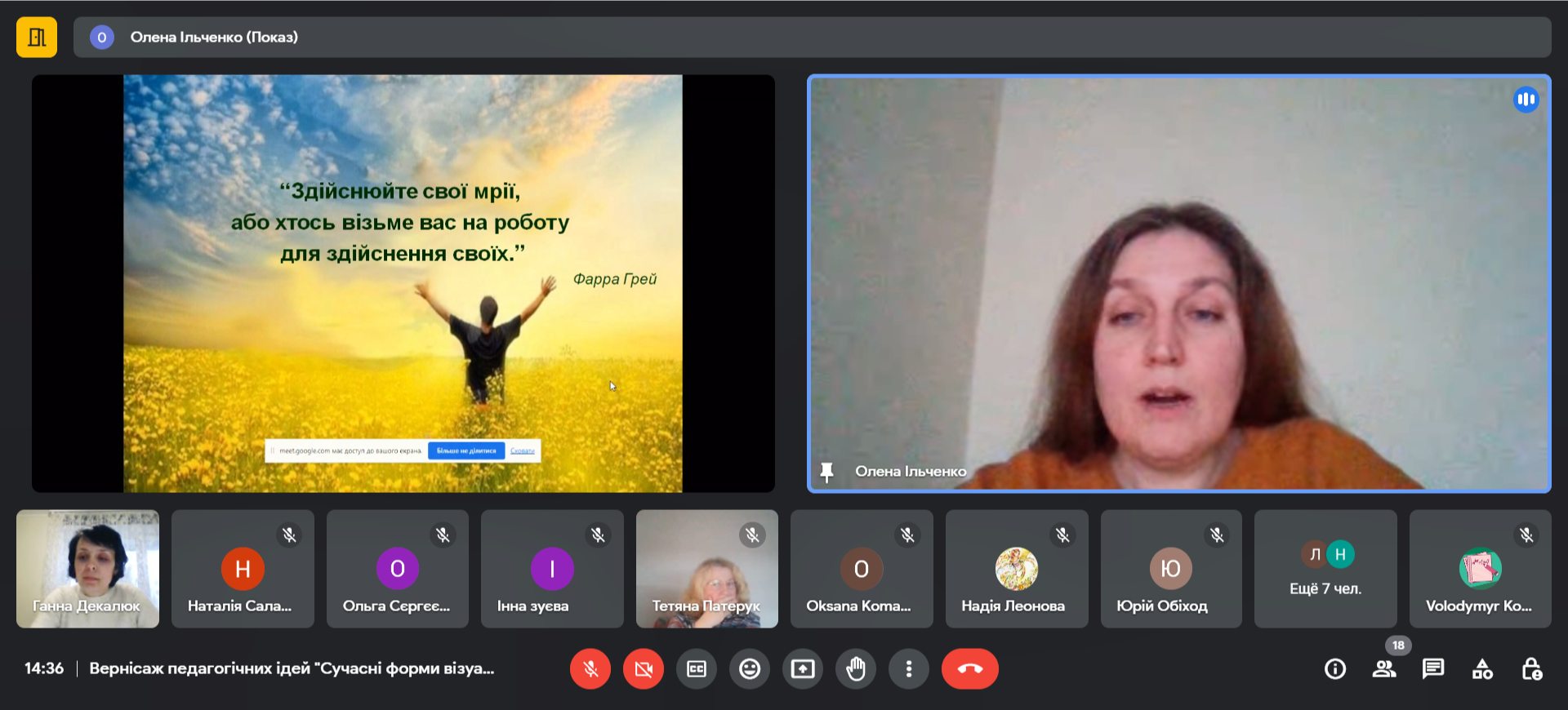Select the Ганна Декалюк video thumbnail
The width and height of the screenshot is (1568, 710).
click(x=87, y=569)
